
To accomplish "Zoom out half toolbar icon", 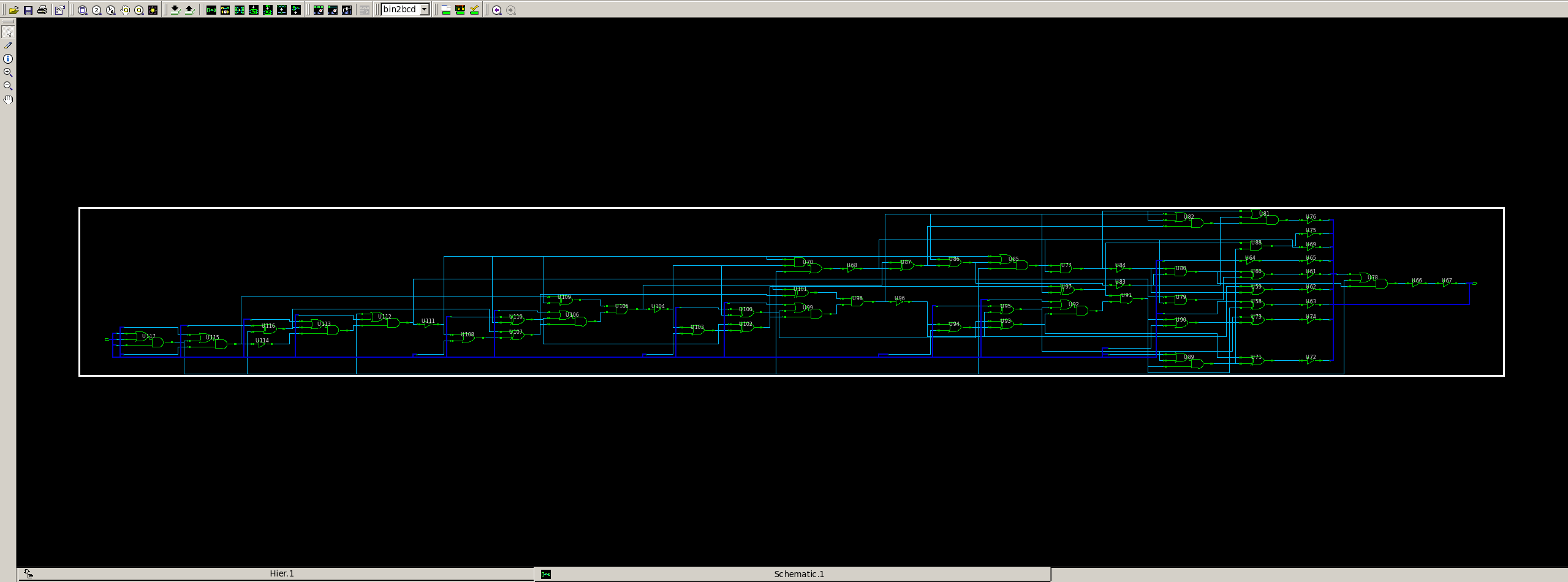I will tap(111, 10).
